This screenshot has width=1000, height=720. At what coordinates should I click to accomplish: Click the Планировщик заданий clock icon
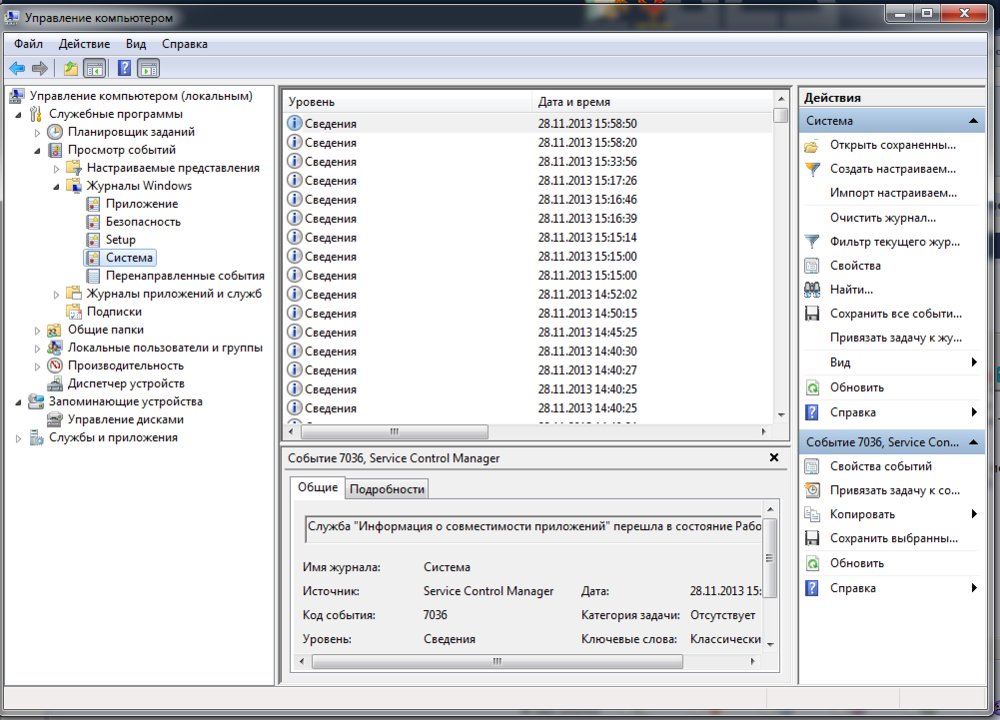55,132
